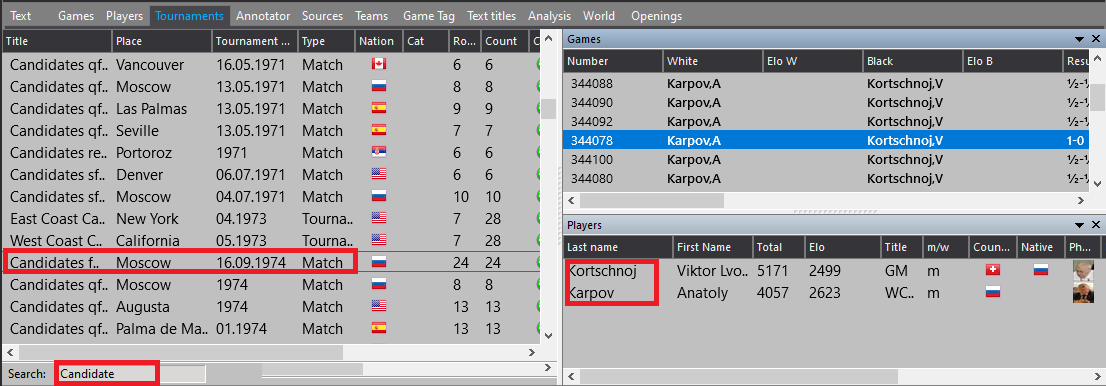Image resolution: width=1106 pixels, height=386 pixels.
Task: Click the US flag in the Denver row
Action: pyautogui.click(x=379, y=174)
